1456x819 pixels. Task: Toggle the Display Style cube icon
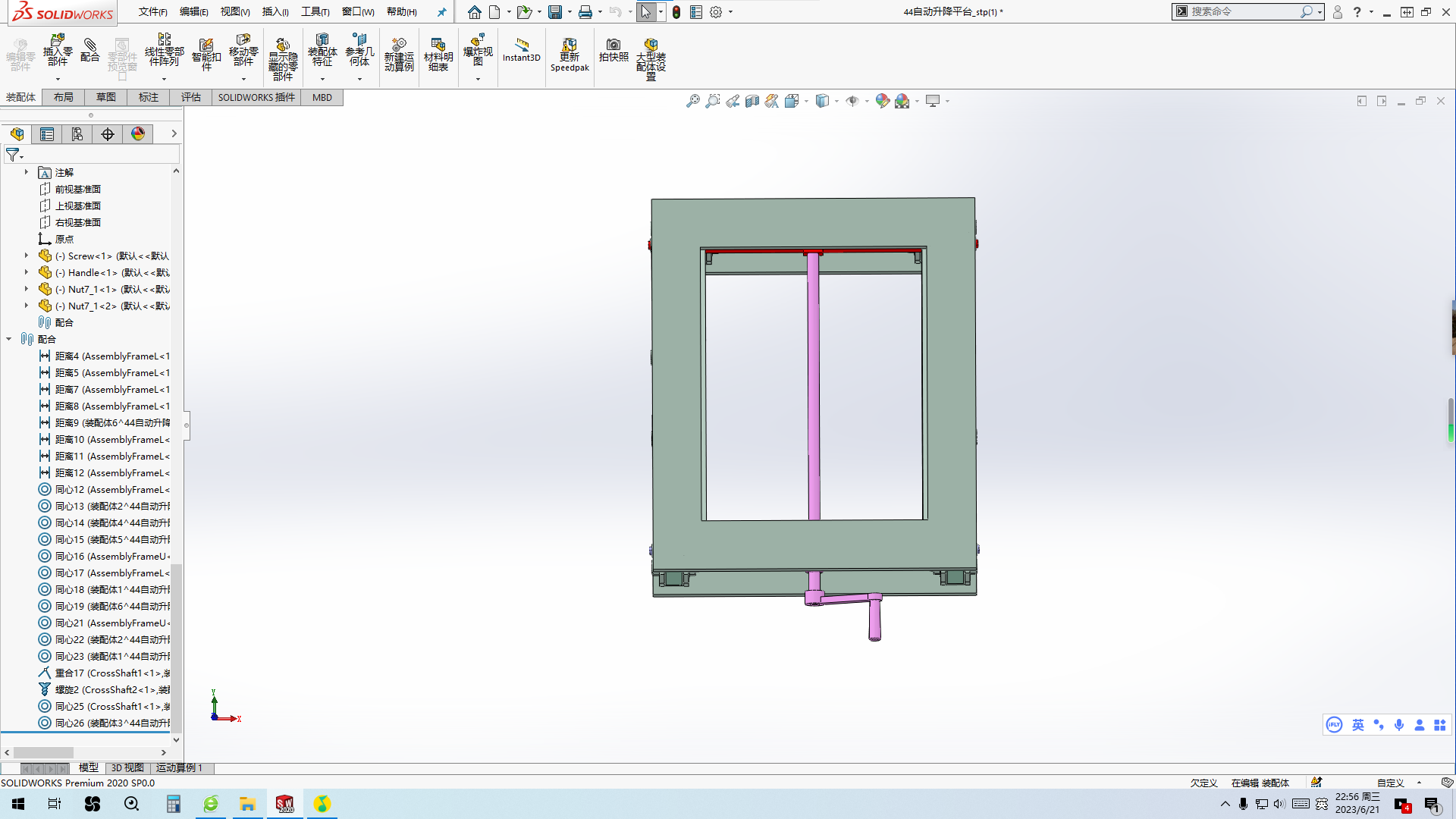point(822,101)
